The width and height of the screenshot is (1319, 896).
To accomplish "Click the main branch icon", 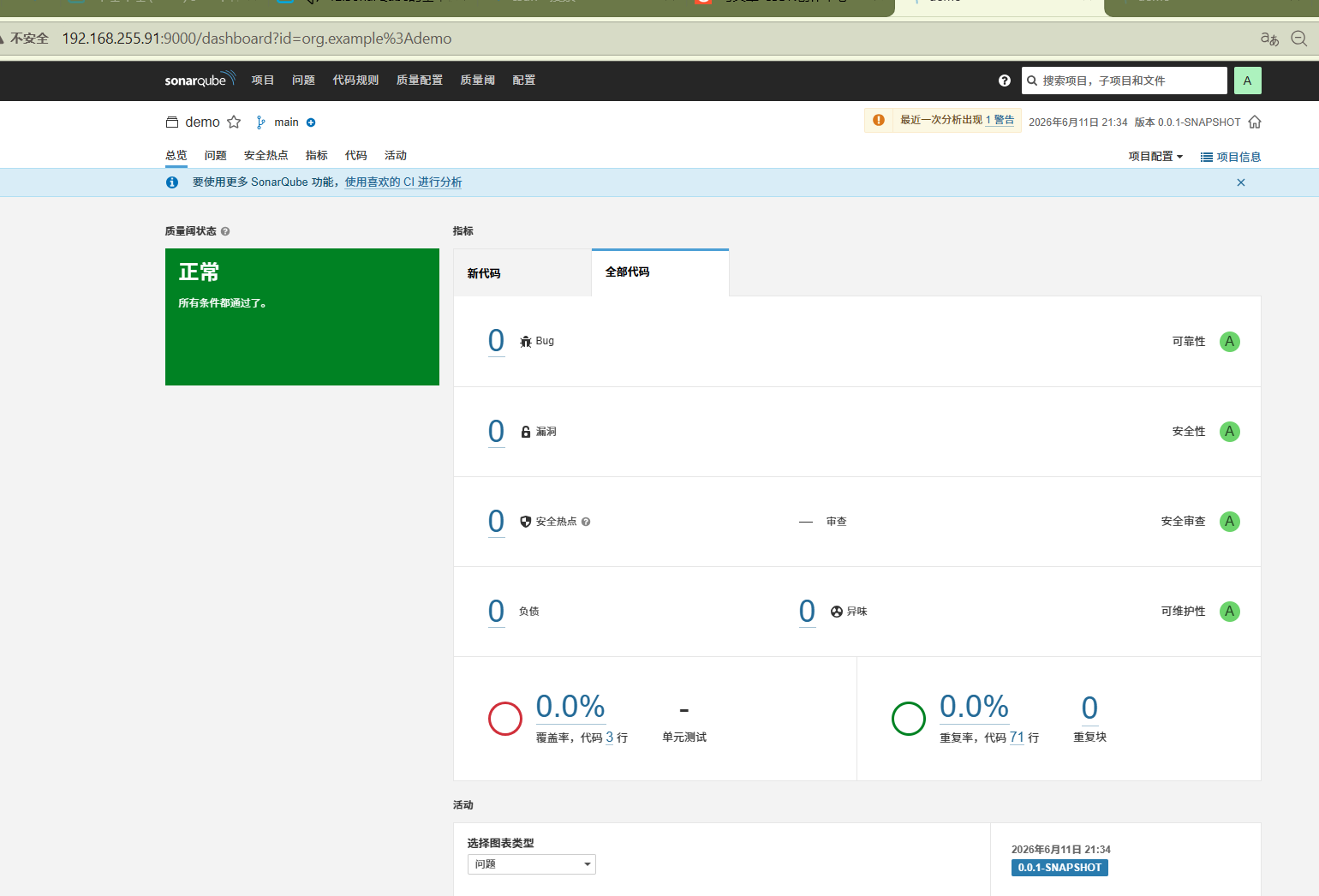I will pyautogui.click(x=261, y=122).
